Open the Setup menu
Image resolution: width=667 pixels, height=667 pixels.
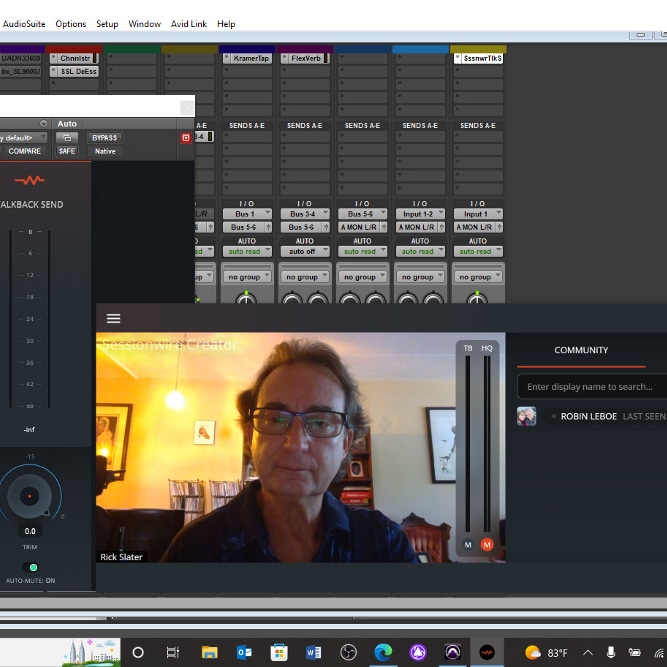tap(107, 24)
